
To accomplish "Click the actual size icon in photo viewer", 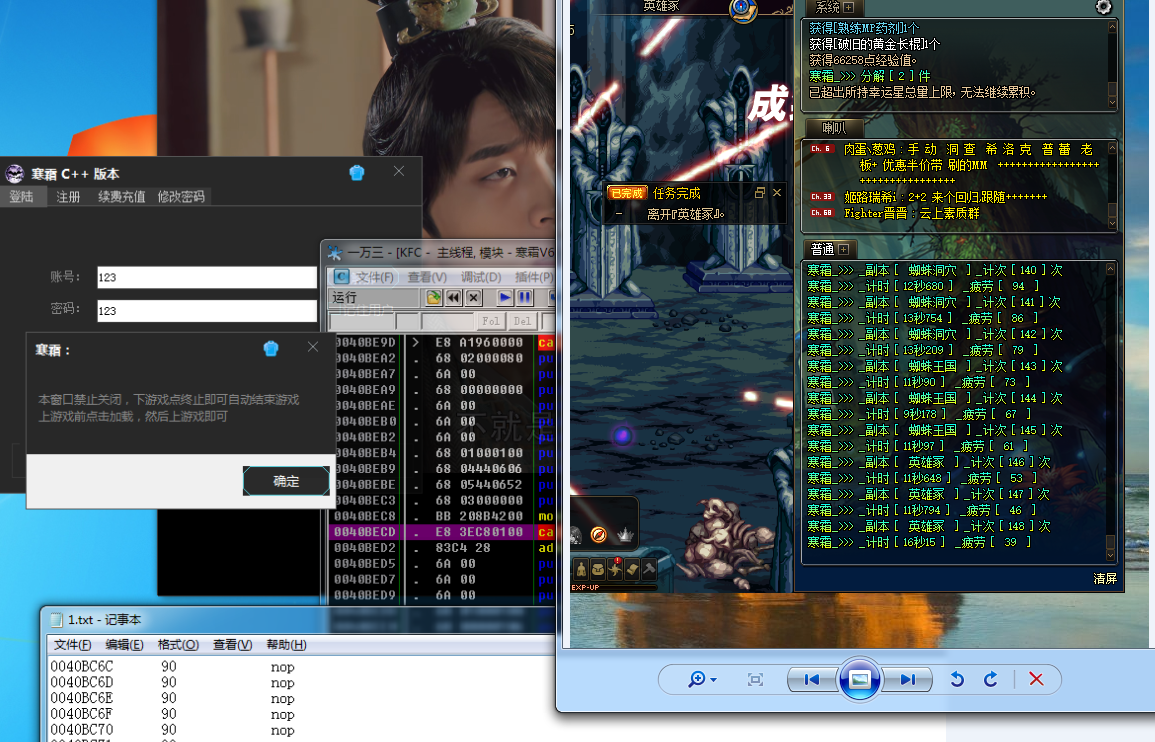I will (755, 679).
